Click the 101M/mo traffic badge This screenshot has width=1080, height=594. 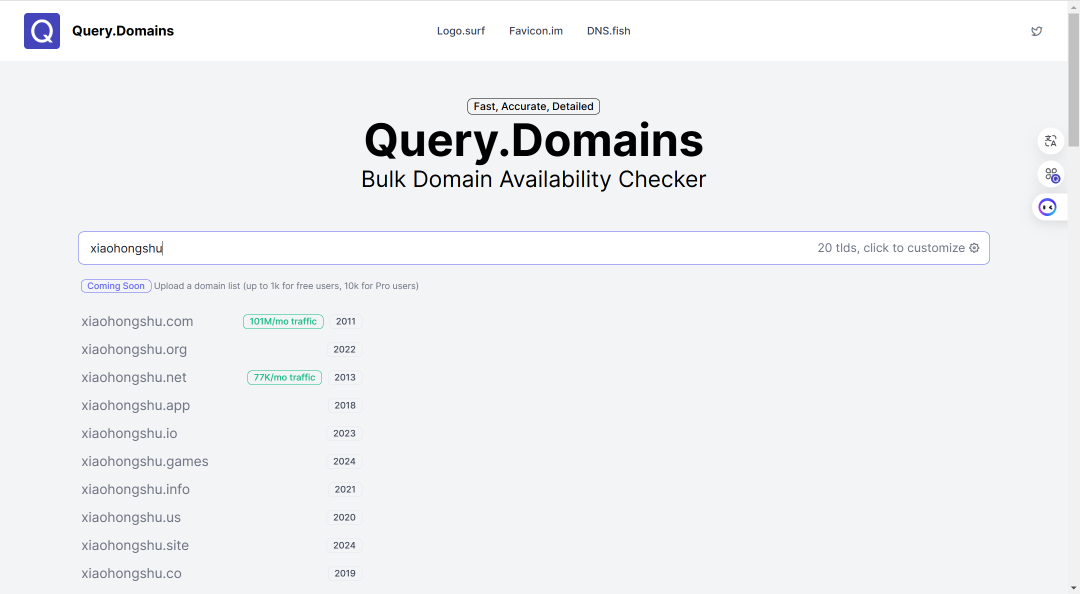(283, 322)
